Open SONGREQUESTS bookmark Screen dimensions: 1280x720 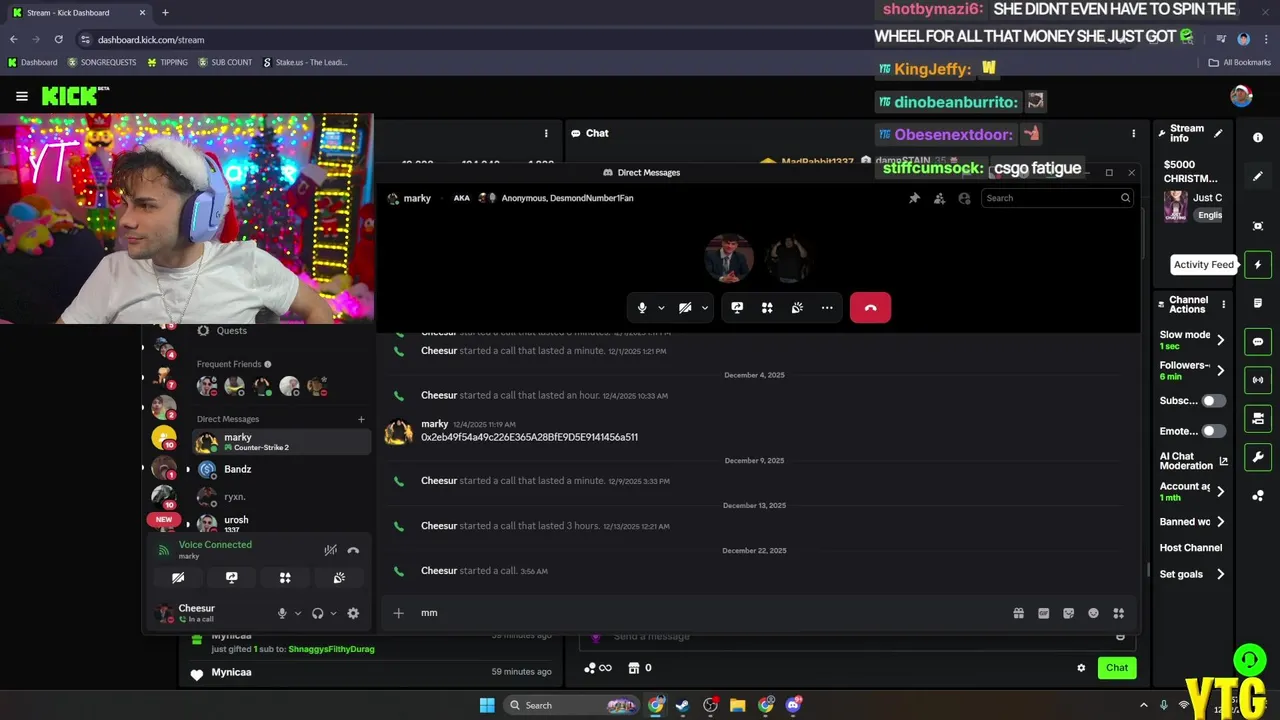[101, 62]
